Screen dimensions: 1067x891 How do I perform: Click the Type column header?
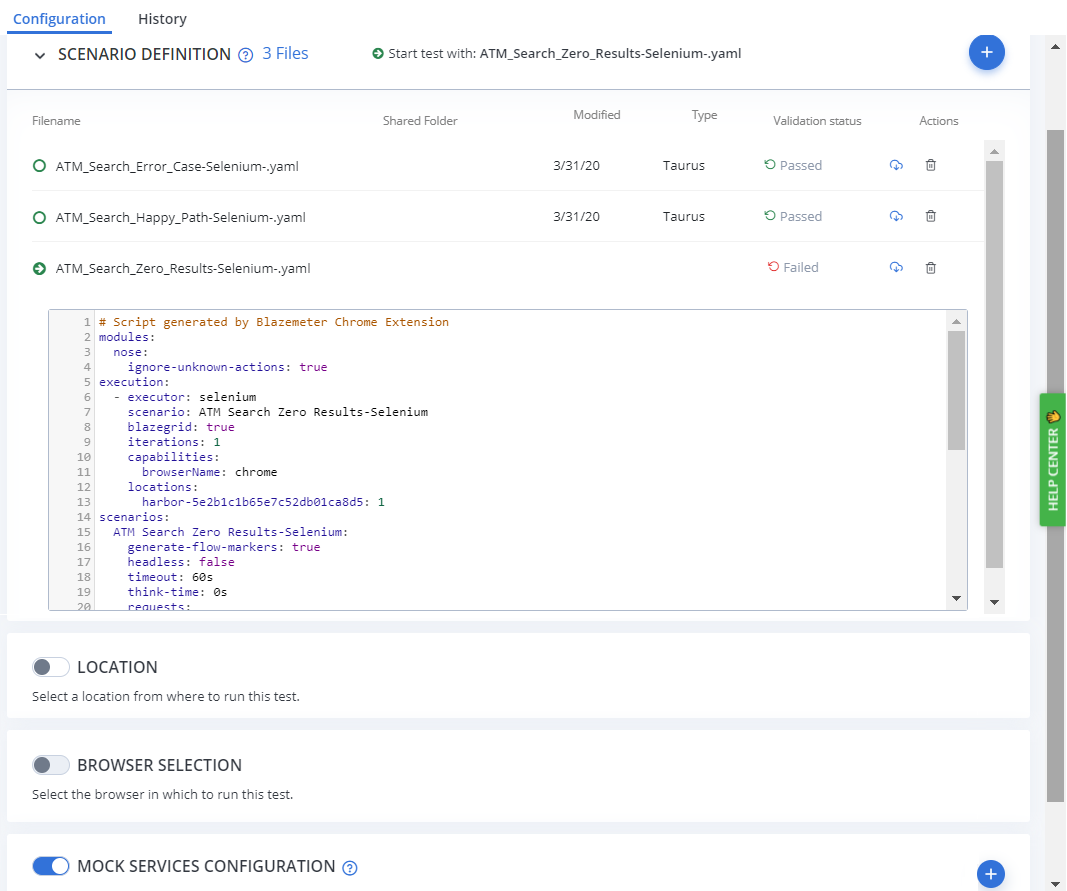704,115
